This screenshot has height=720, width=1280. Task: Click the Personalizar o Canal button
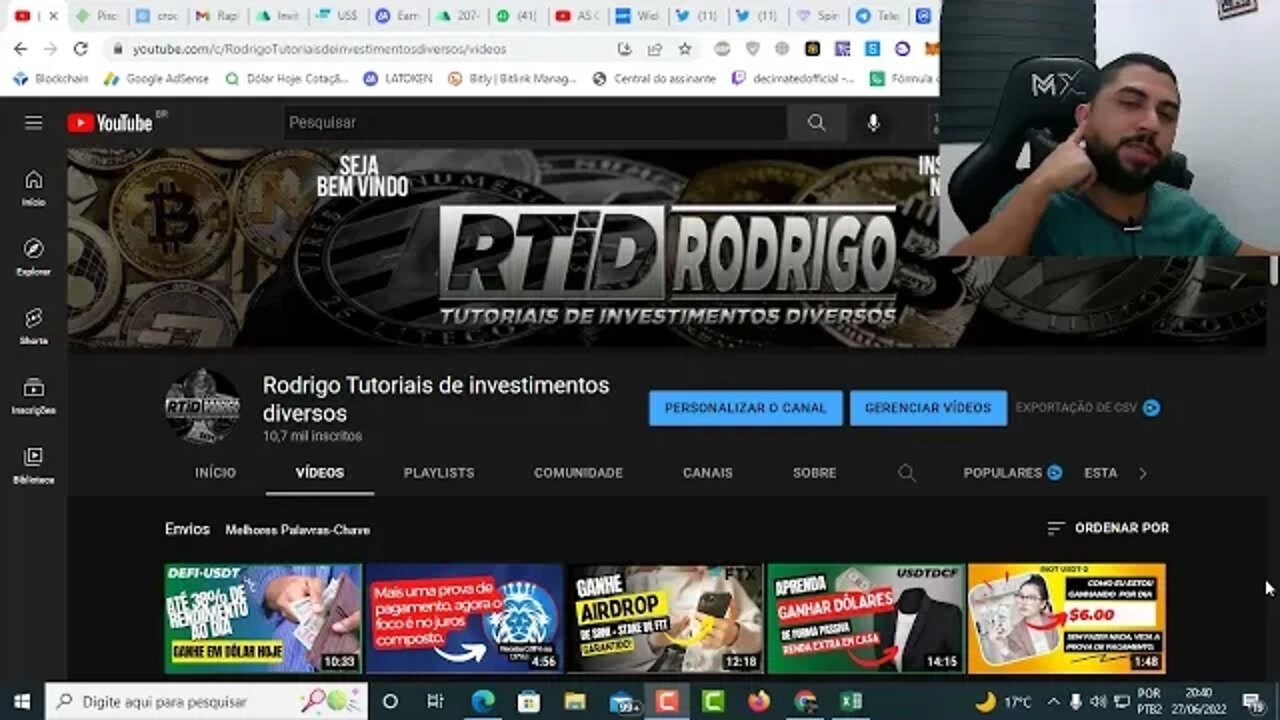745,408
